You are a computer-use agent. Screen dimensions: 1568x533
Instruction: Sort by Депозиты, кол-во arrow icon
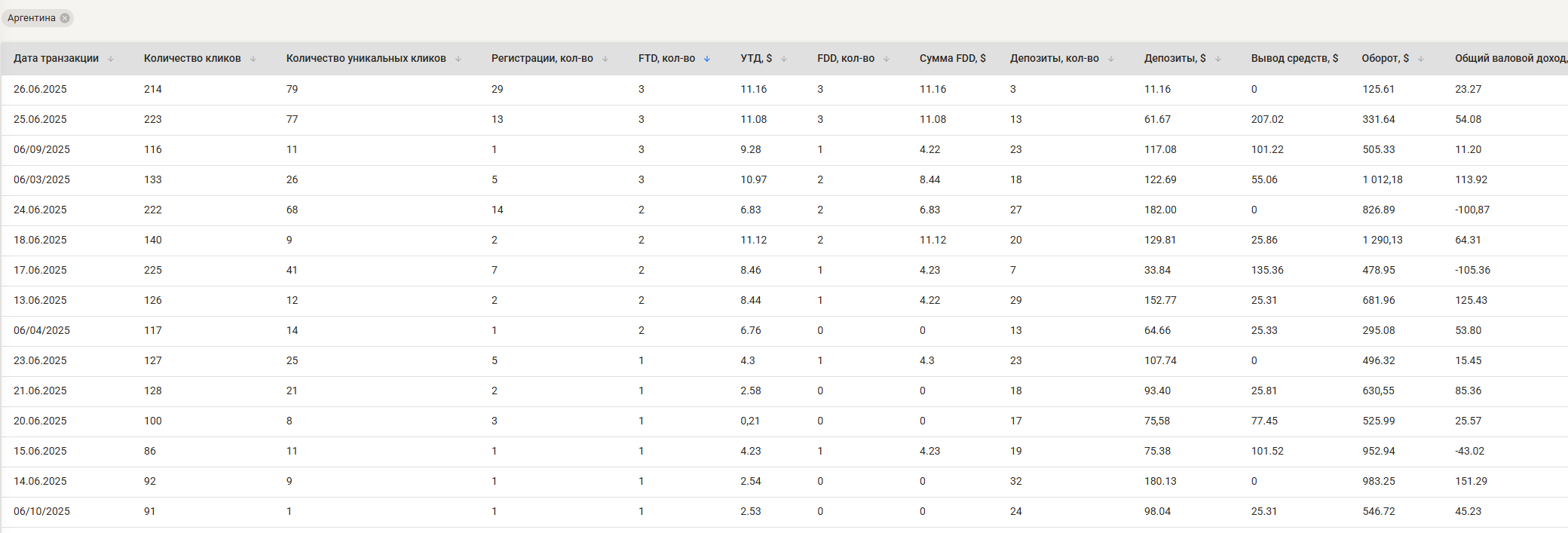[x=1111, y=59]
